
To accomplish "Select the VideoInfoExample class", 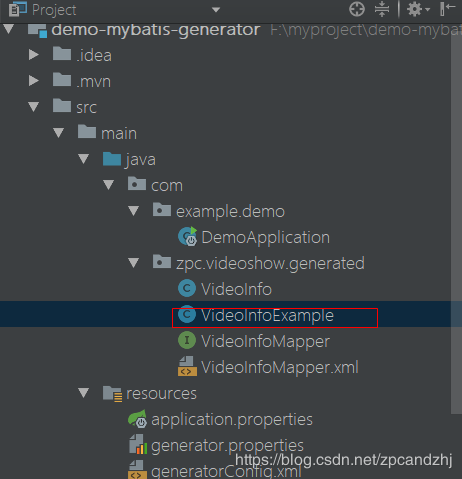I will coord(267,315).
